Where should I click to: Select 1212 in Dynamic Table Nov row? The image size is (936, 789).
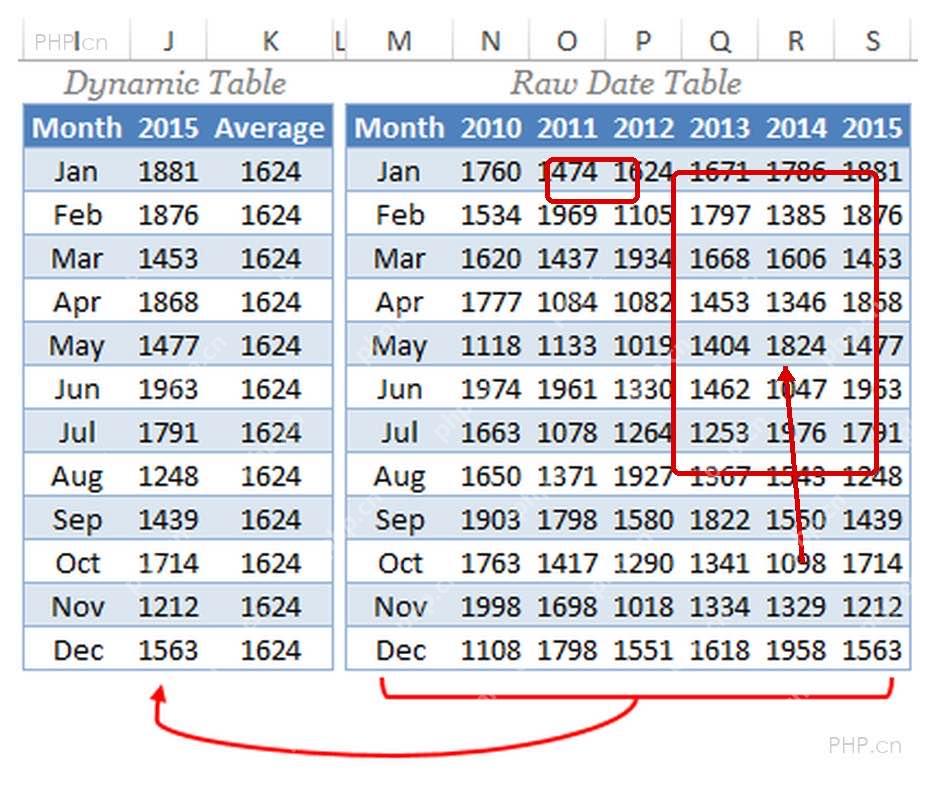(168, 607)
